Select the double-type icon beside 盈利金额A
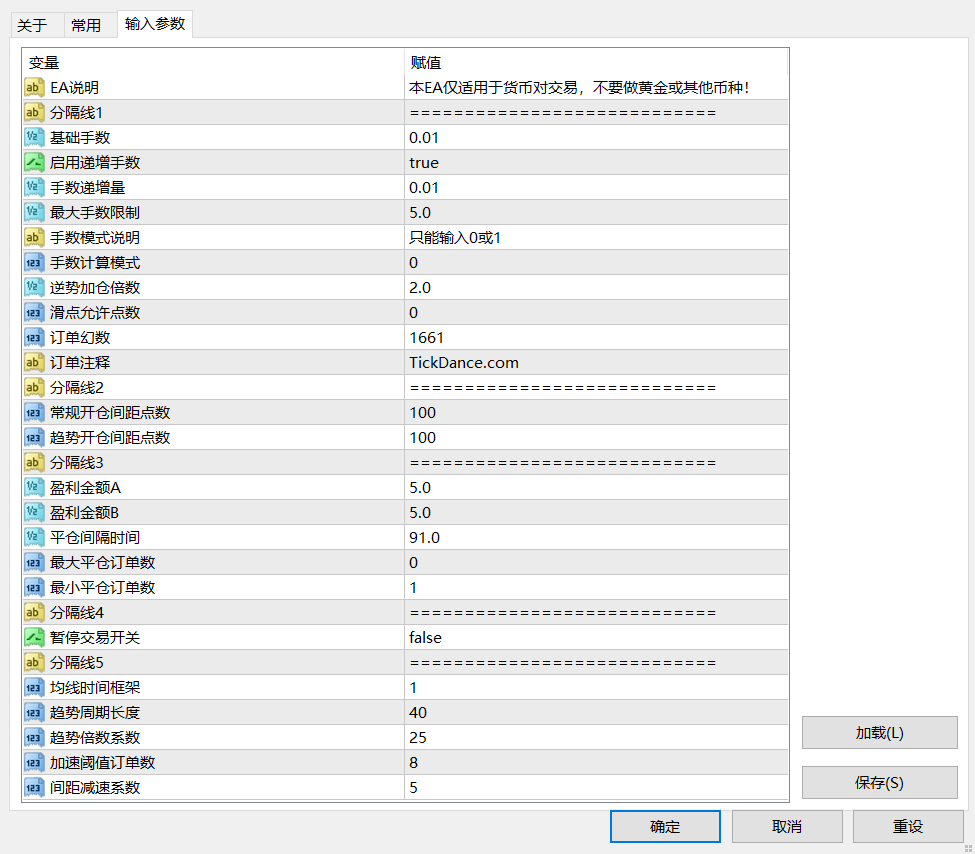This screenshot has width=975, height=854. (33, 488)
